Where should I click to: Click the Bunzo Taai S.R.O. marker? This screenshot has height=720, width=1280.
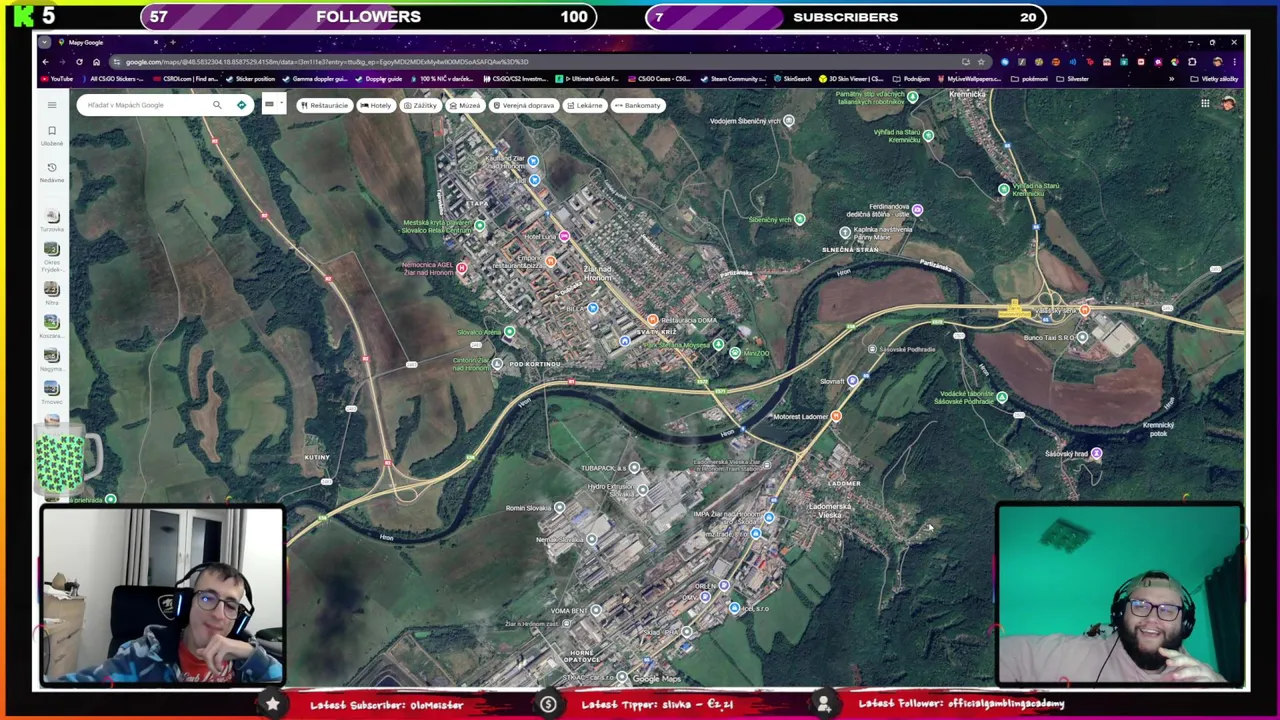(x=1082, y=338)
